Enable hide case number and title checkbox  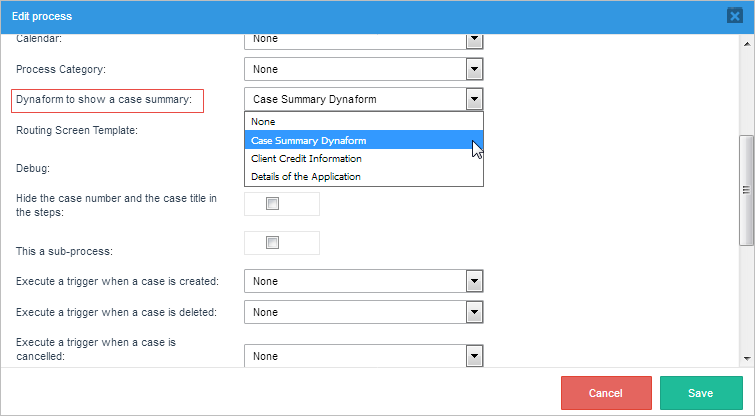tap(272, 204)
